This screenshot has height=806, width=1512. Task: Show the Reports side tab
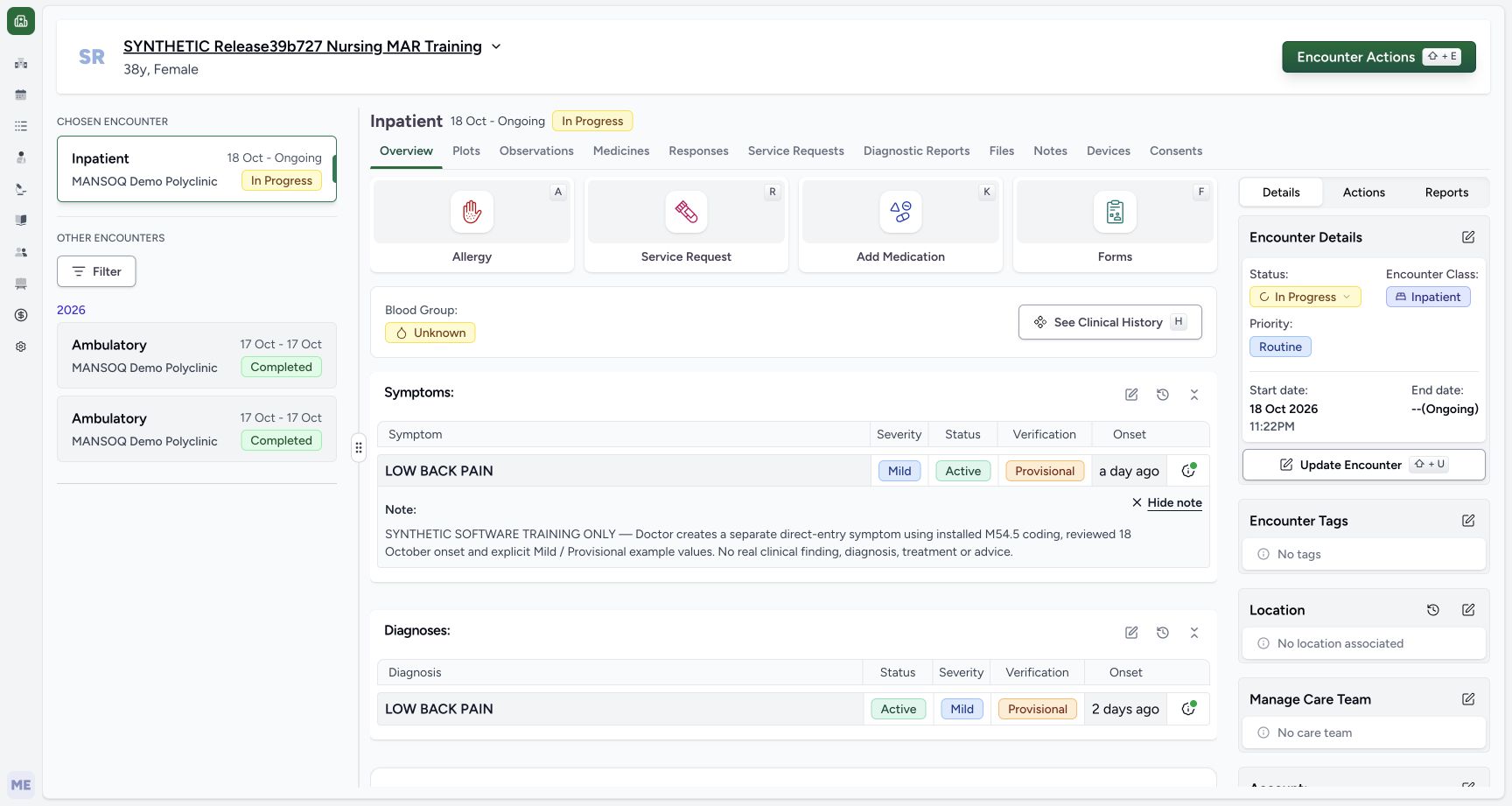click(1446, 193)
